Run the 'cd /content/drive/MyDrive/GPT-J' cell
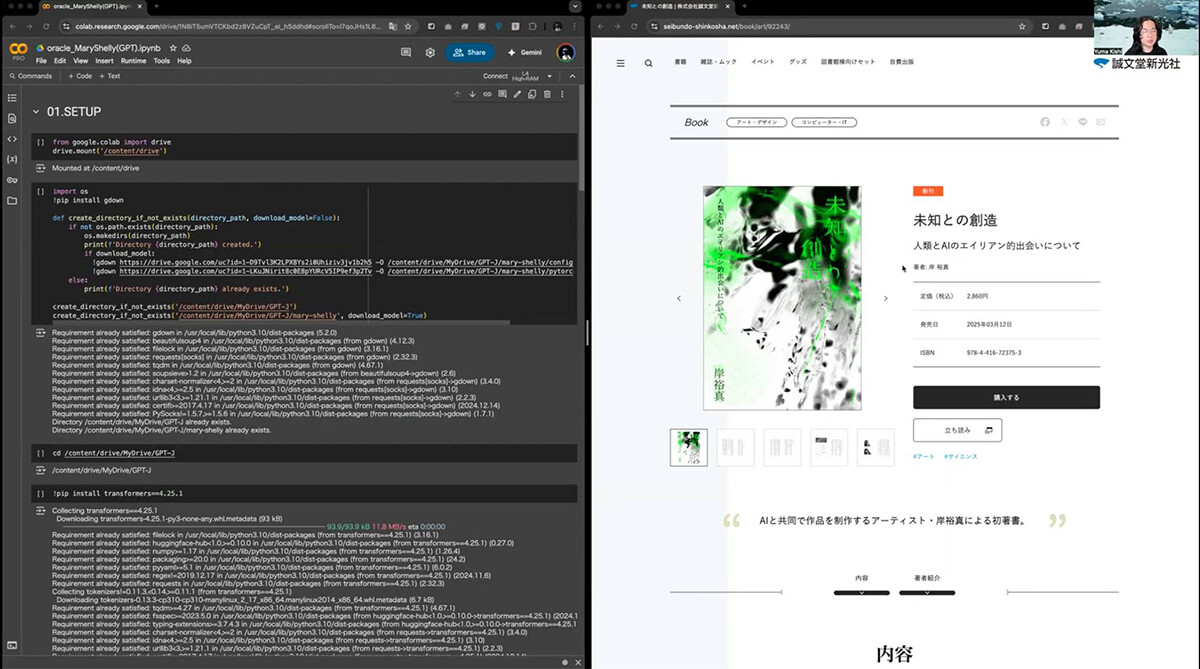 (41, 453)
